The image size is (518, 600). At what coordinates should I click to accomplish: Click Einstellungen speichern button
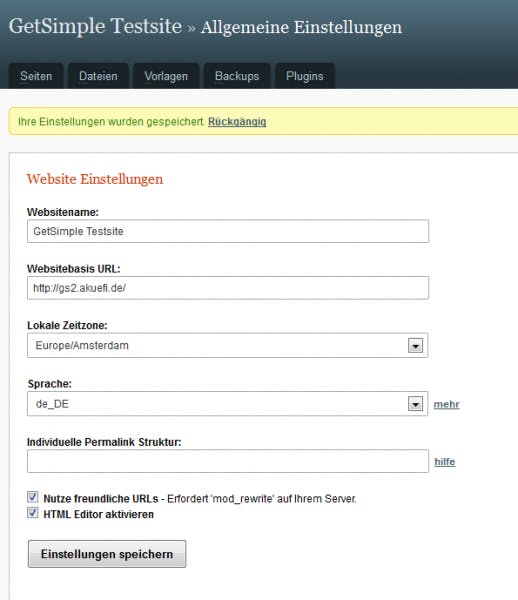click(107, 554)
